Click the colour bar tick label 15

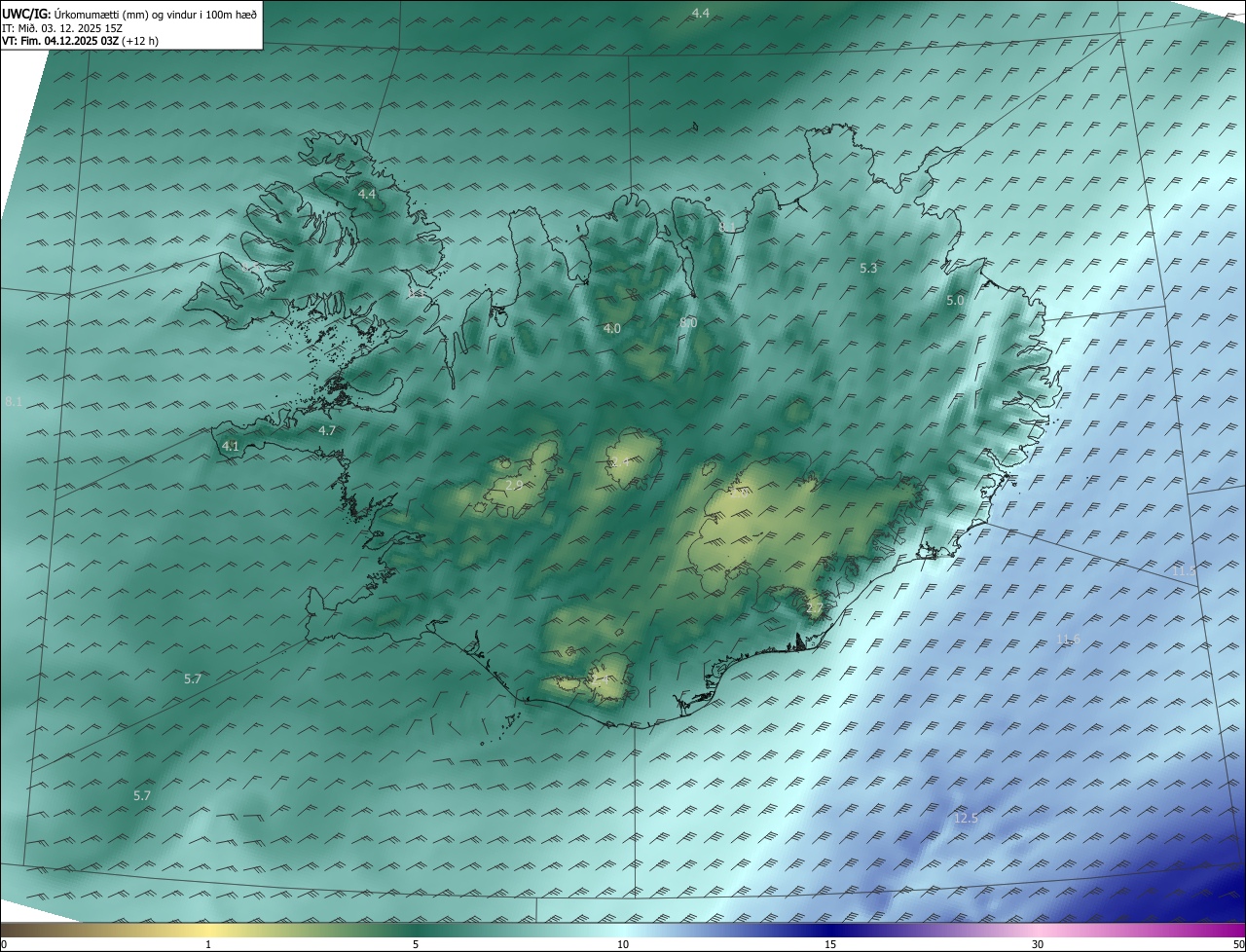830,944
